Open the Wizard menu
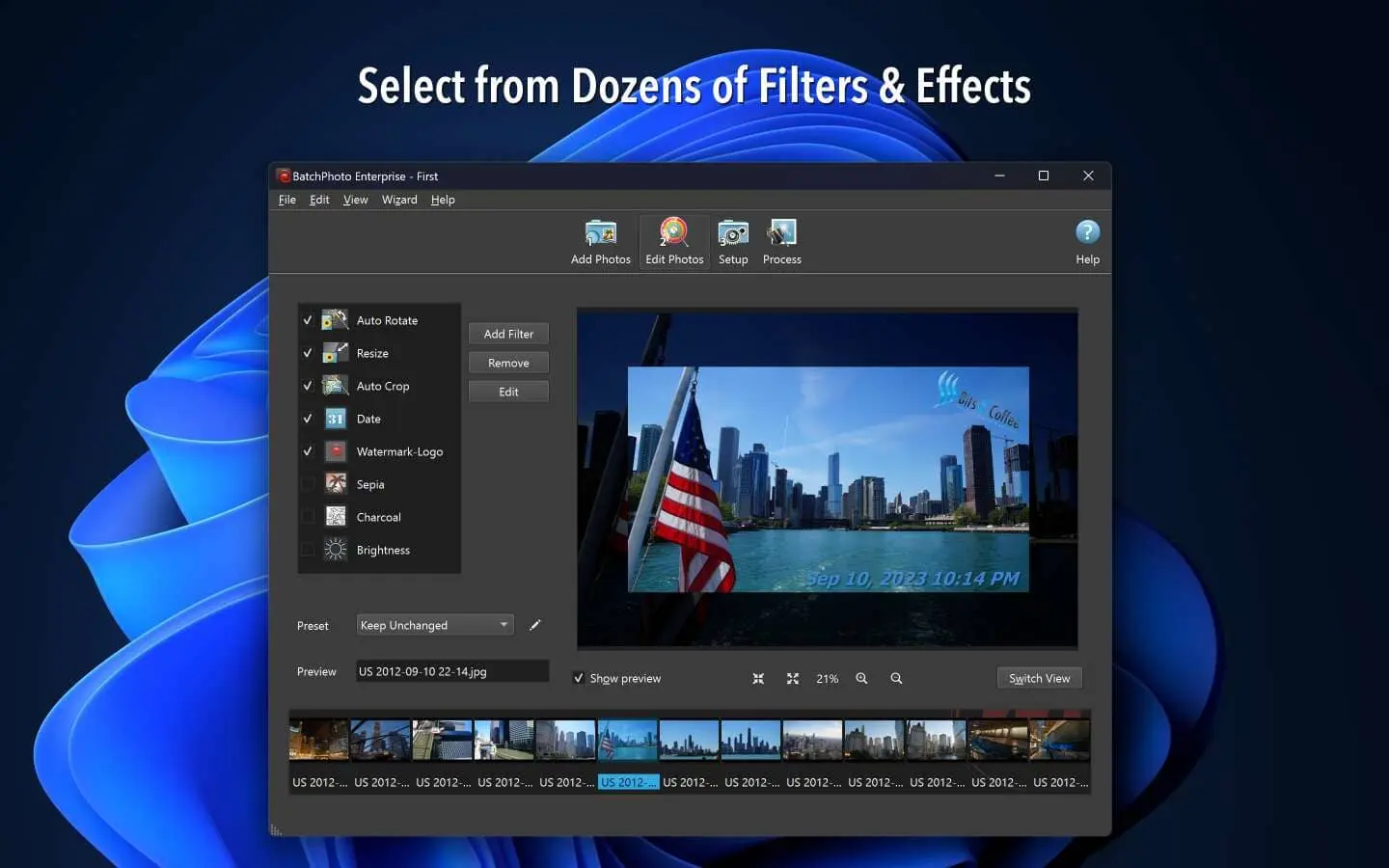Viewport: 1389px width, 868px height. (x=399, y=200)
